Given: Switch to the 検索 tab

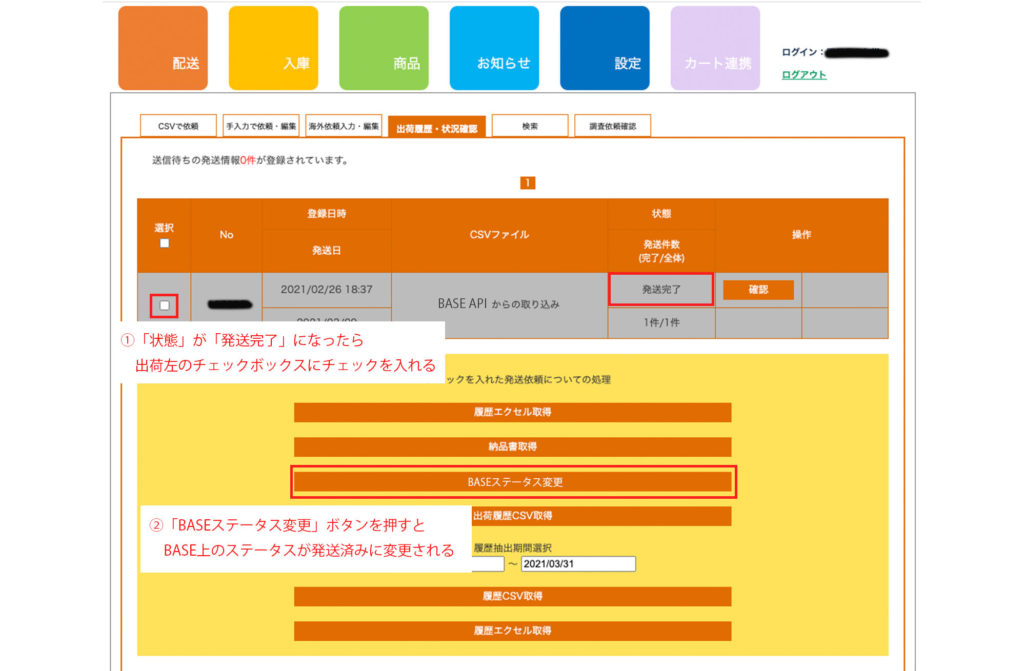Looking at the screenshot, I should tap(530, 126).
